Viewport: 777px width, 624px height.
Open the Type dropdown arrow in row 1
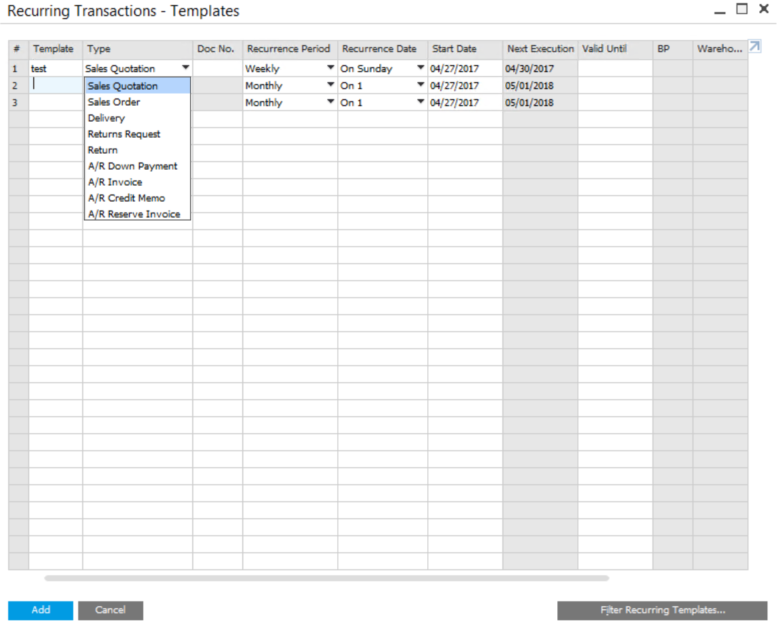coord(185,68)
